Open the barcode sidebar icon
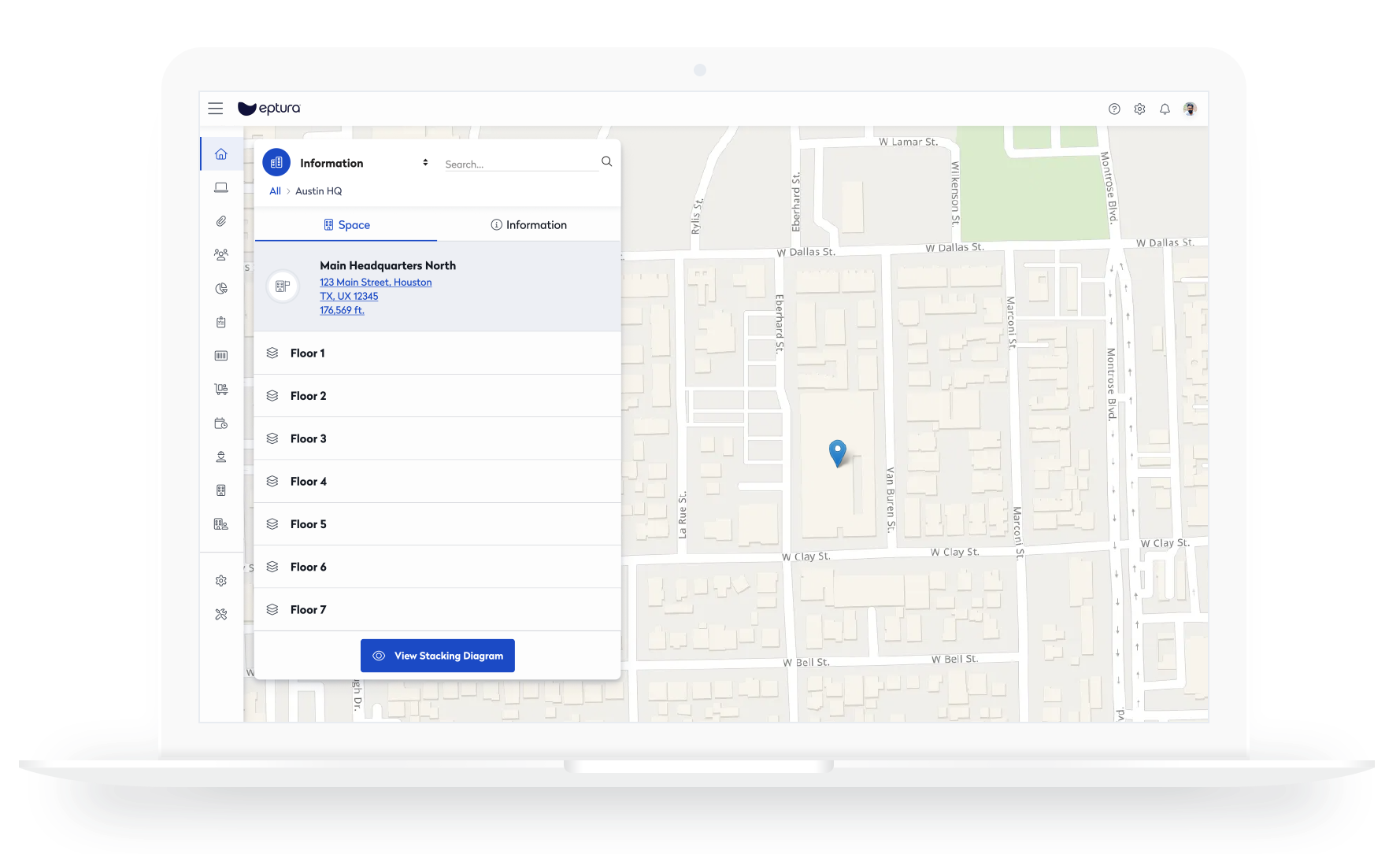 [x=221, y=356]
